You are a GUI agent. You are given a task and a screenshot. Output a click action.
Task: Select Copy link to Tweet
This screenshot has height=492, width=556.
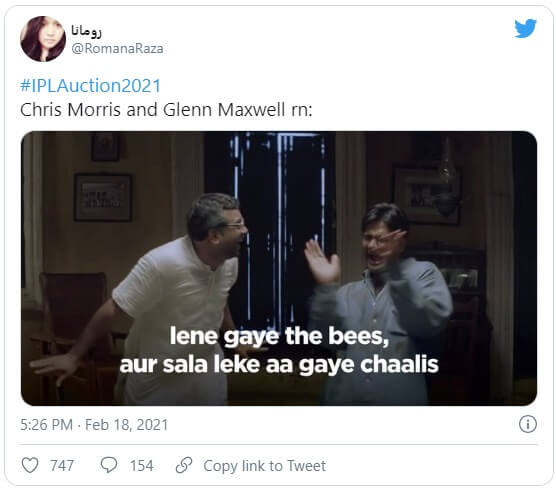265,466
